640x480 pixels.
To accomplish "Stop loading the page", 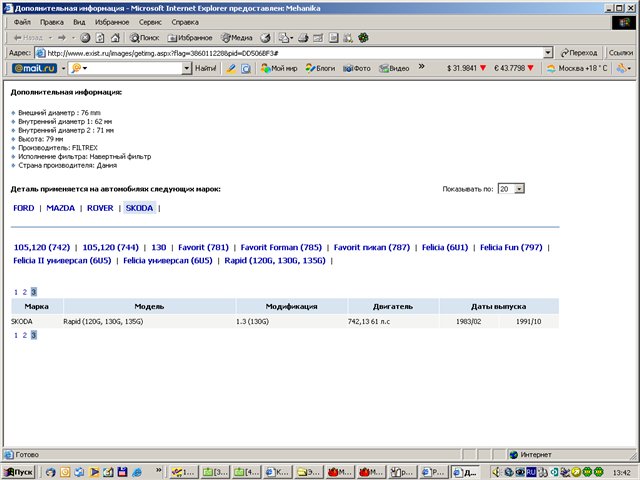I will pos(85,38).
